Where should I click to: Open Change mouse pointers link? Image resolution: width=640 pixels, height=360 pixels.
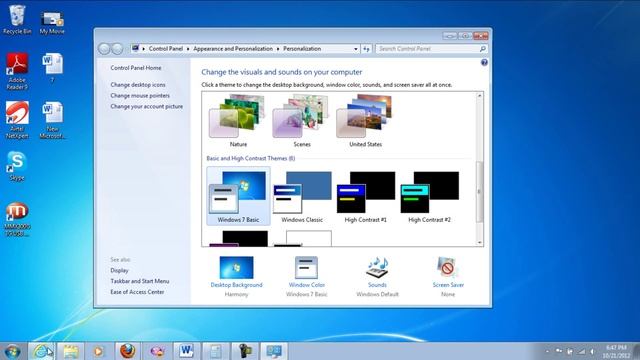pyautogui.click(x=140, y=96)
